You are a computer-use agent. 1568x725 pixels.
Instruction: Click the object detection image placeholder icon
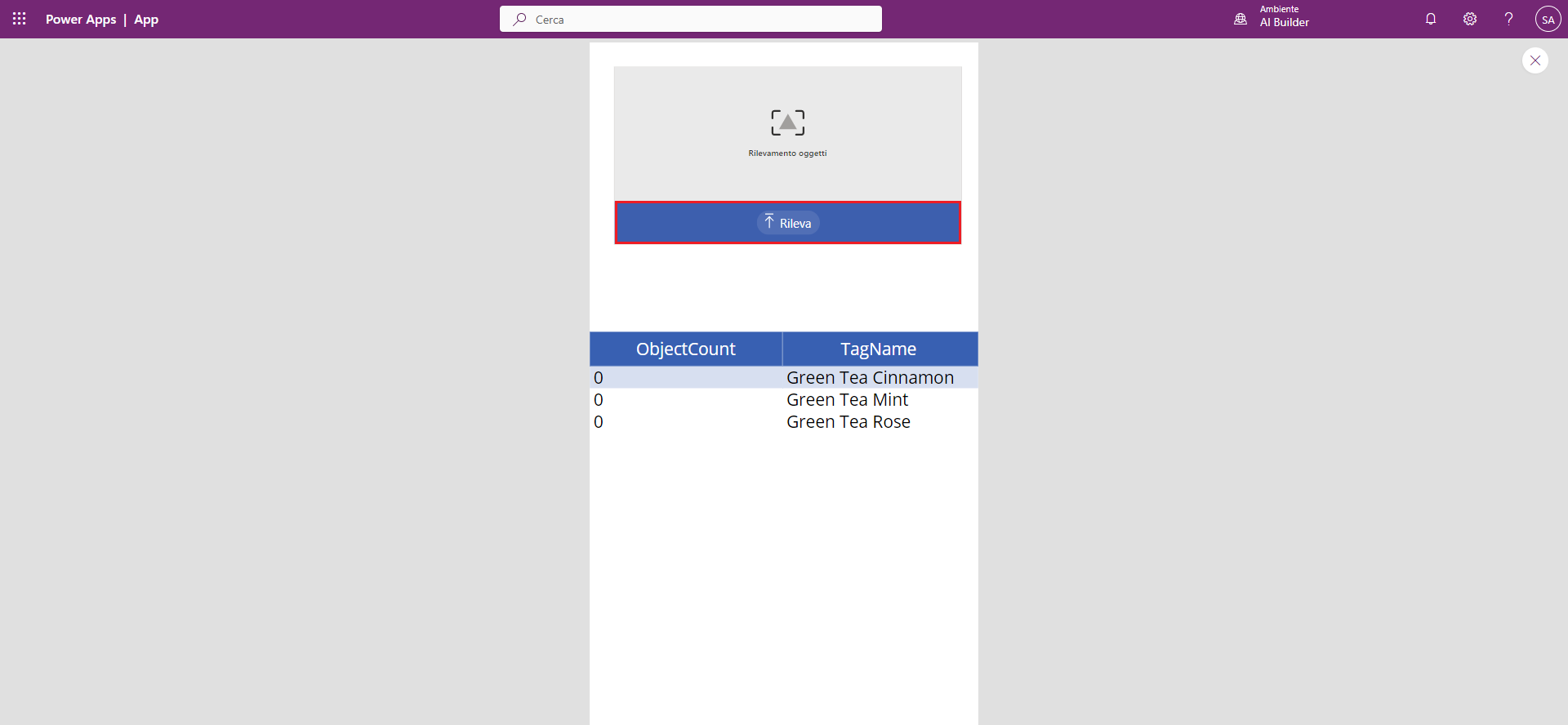pyautogui.click(x=787, y=122)
